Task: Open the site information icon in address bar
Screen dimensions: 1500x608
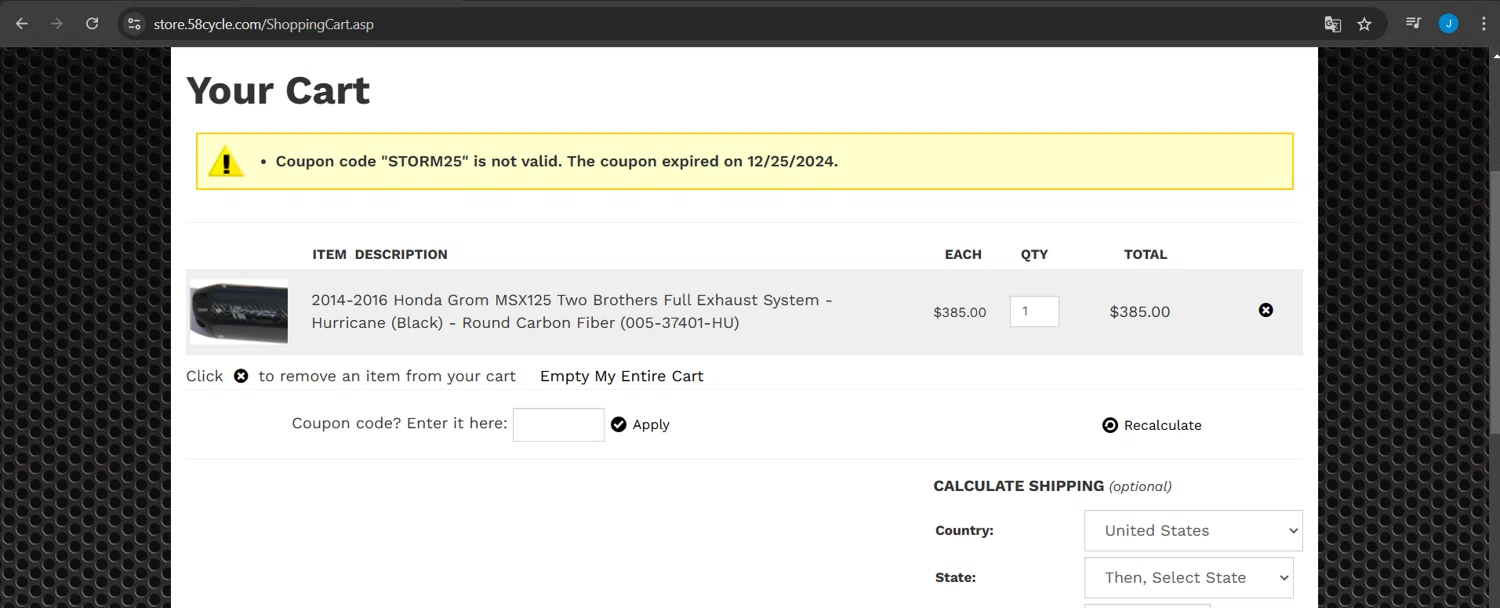Action: [x=134, y=24]
